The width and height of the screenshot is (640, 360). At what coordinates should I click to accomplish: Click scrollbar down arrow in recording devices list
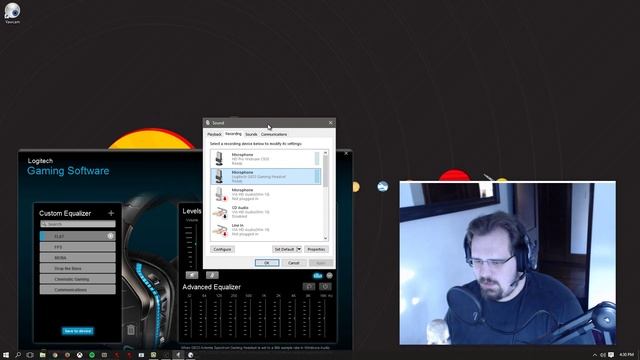325,238
